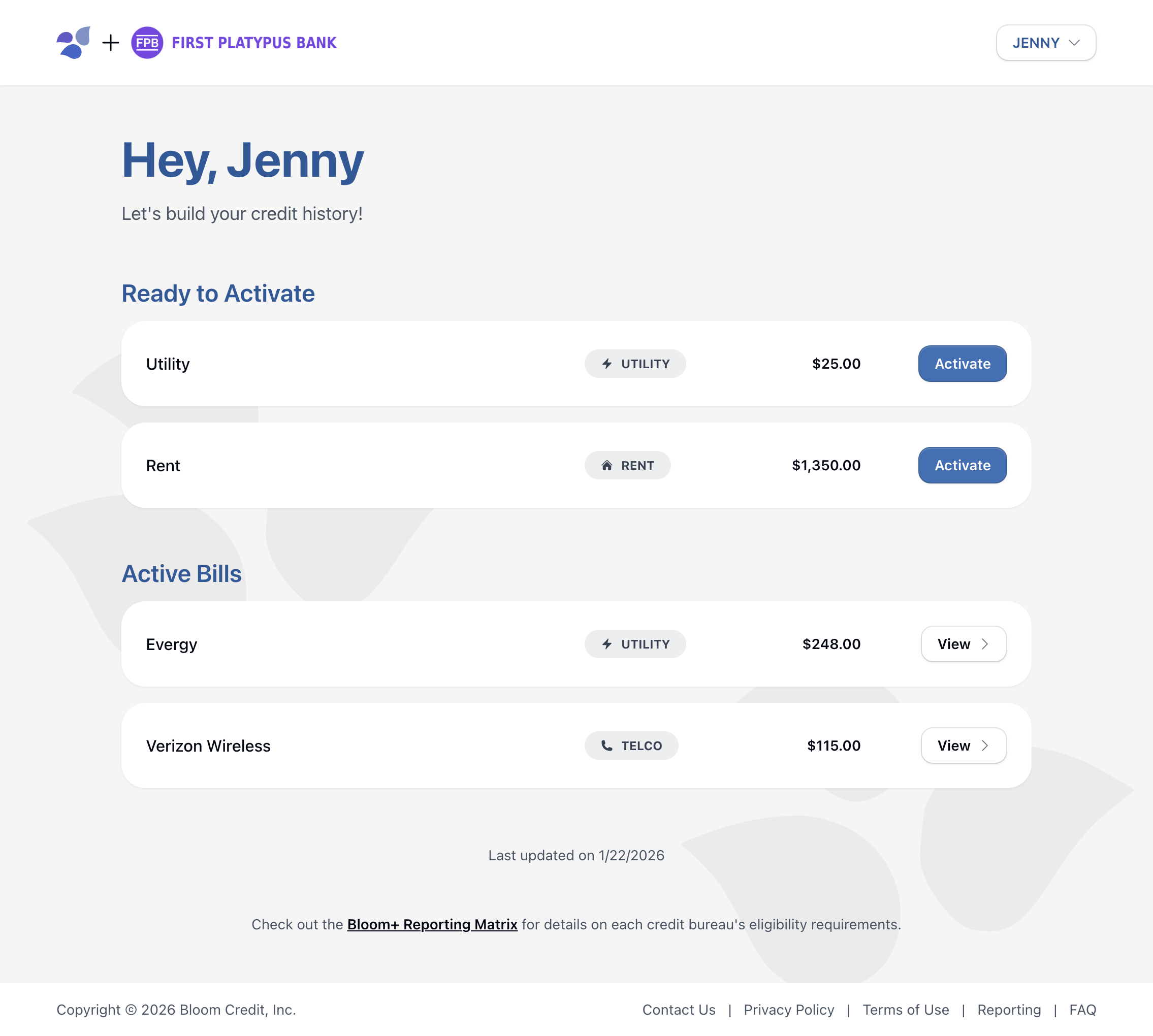The width and height of the screenshot is (1153, 1036).
Task: Click the phone icon in Telco tag
Action: coord(607,746)
